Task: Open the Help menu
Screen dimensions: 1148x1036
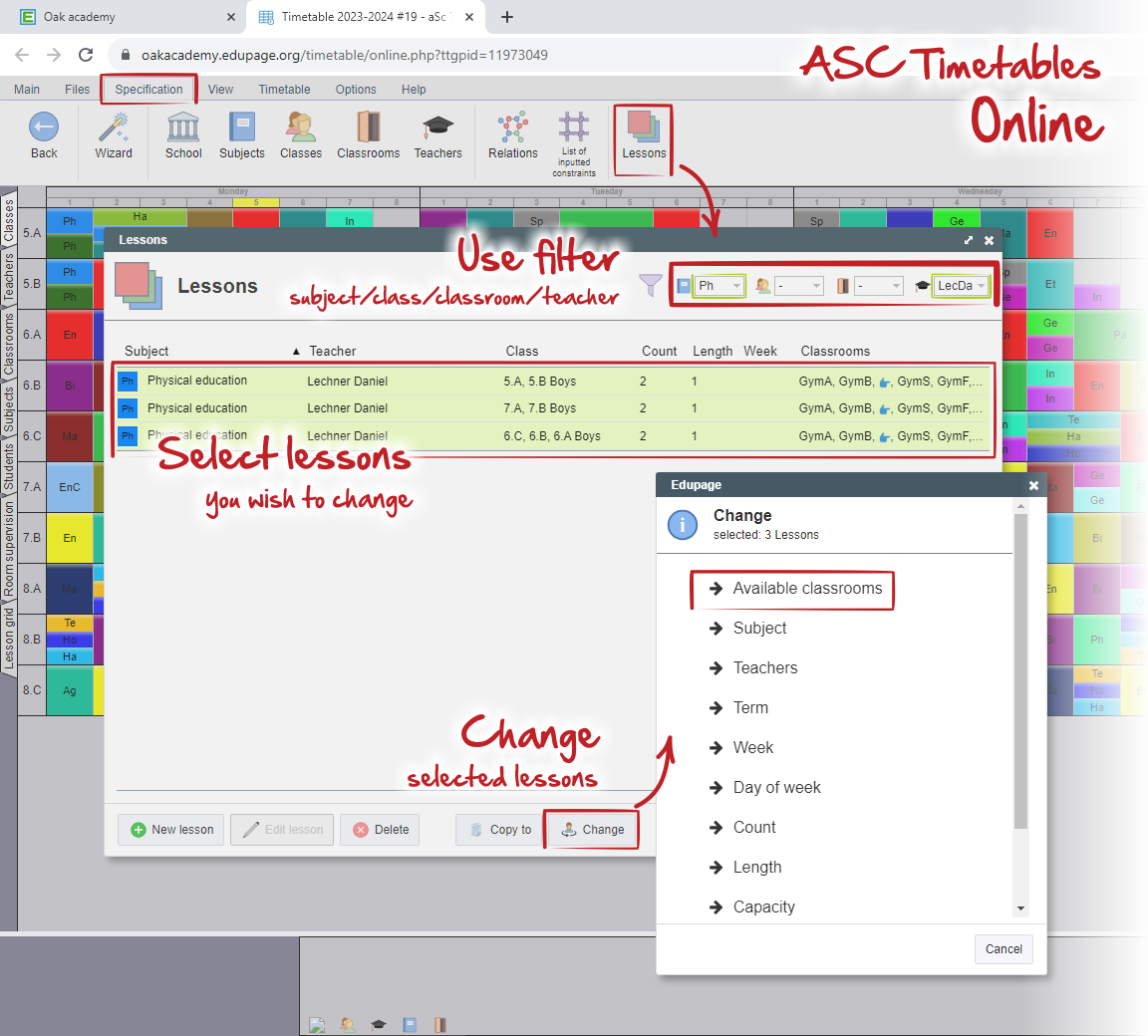Action: [x=414, y=90]
